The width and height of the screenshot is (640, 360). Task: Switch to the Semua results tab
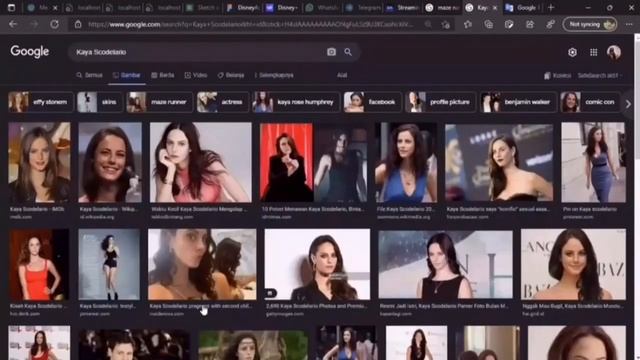click(x=89, y=75)
